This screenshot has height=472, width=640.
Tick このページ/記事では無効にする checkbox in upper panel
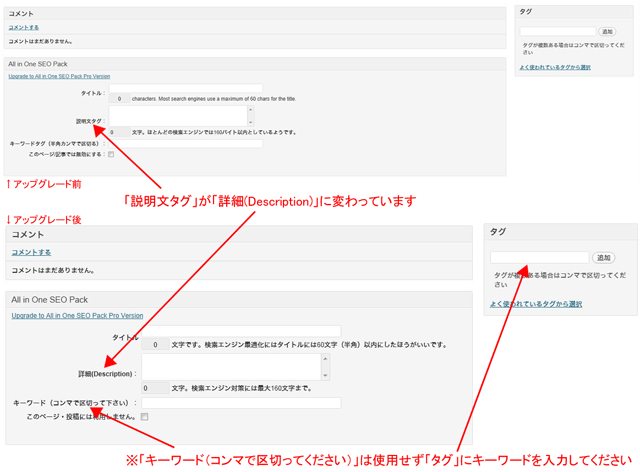[111, 154]
